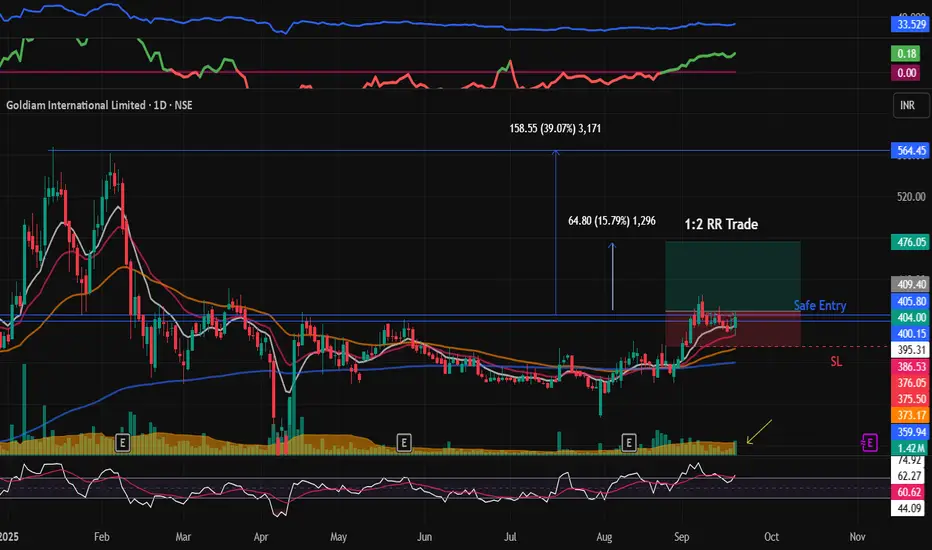932x550 pixels.
Task: Click the purple upcoming earnings E icon
Action: pyautogui.click(x=869, y=442)
